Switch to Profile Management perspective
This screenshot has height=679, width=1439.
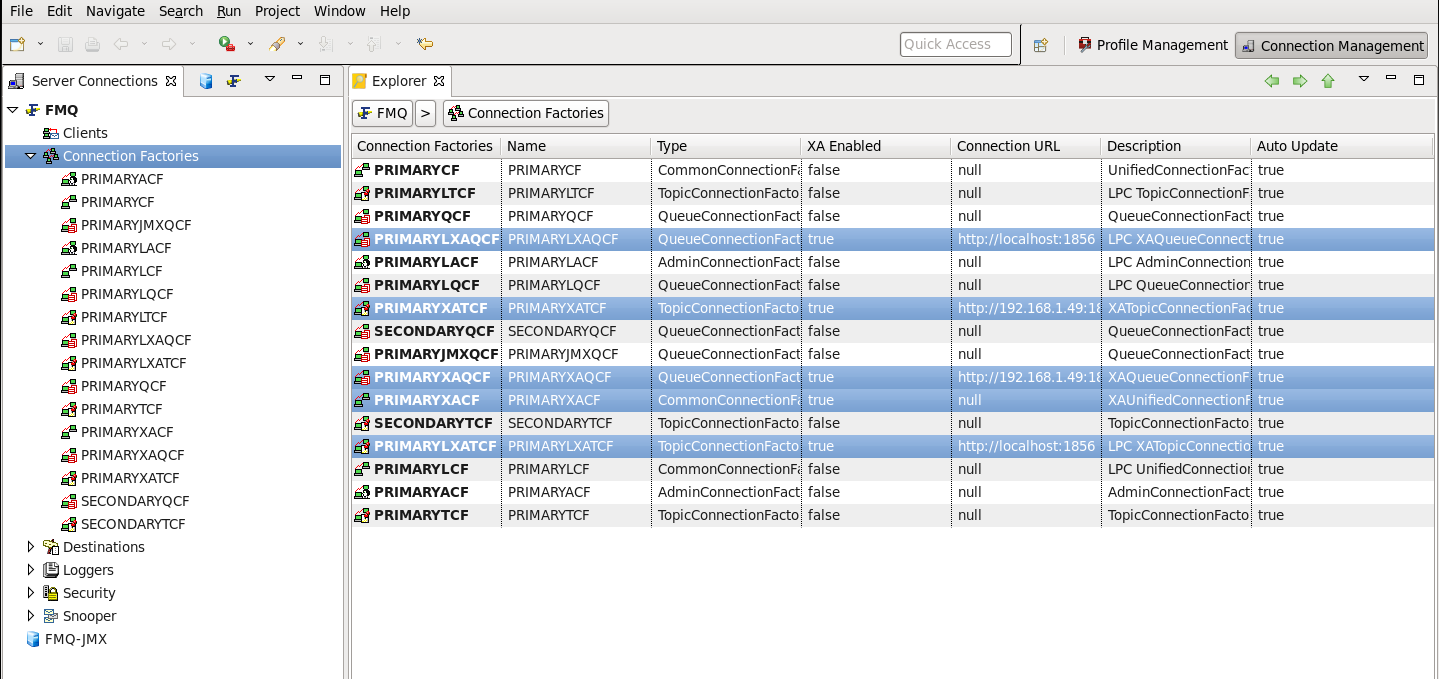point(1153,45)
